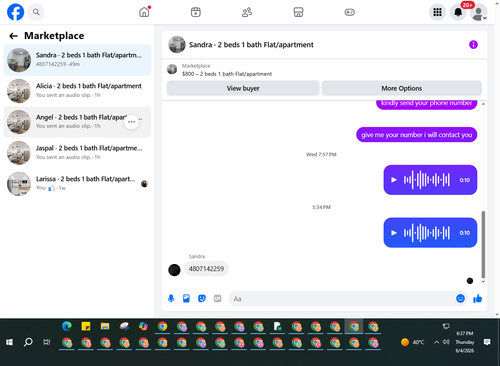Screen dimensions: 500x366
Task: Open the weather 40°C widget
Action: (x=413, y=342)
